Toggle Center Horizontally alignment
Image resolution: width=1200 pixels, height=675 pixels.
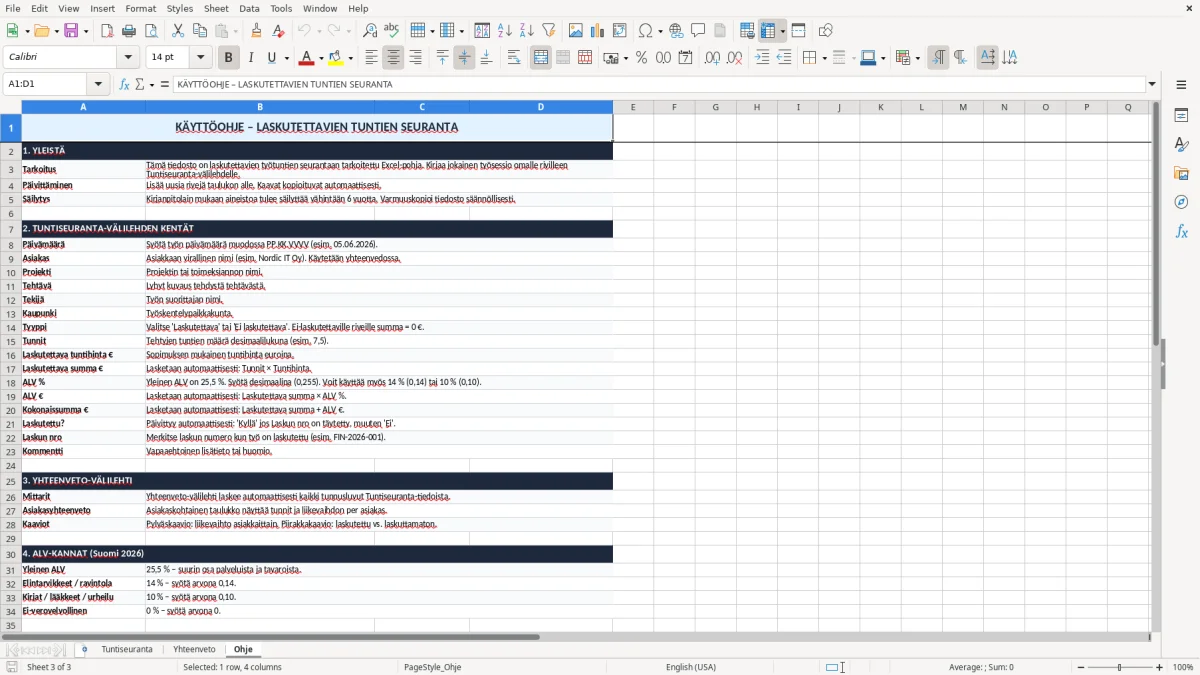[393, 58]
